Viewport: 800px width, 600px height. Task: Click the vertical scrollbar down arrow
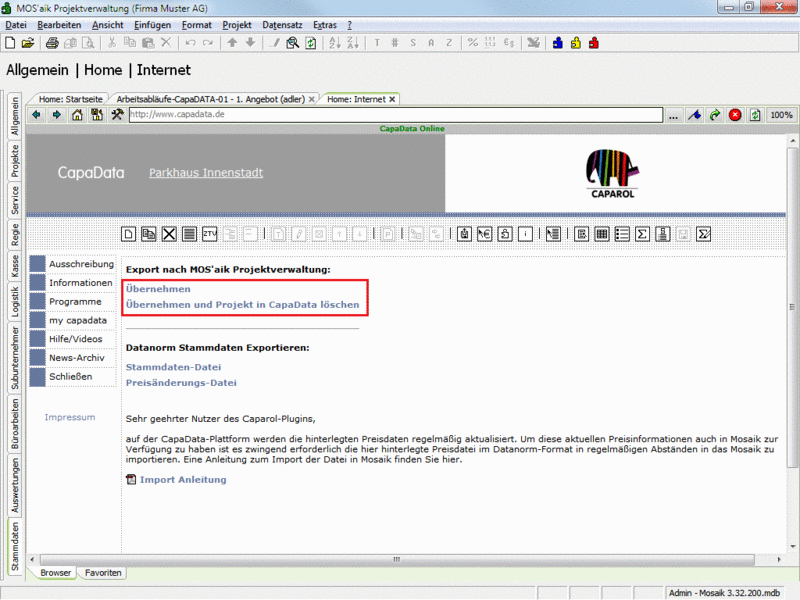[792, 546]
